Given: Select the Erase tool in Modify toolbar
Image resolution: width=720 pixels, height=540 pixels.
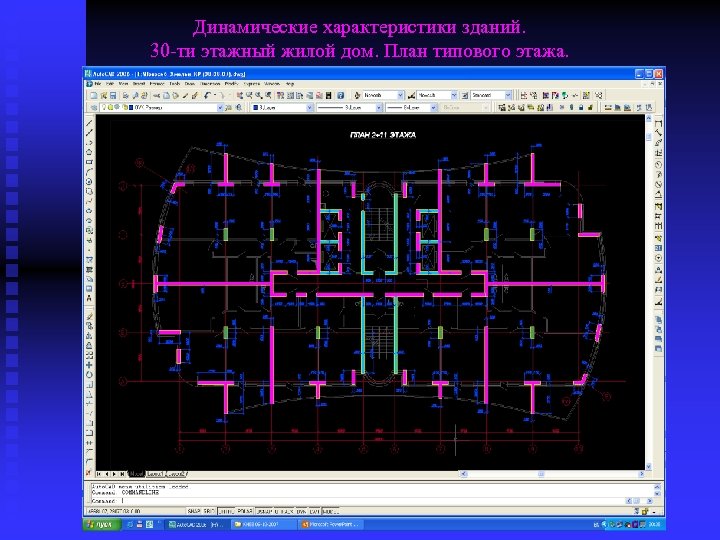Looking at the screenshot, I should (89, 316).
